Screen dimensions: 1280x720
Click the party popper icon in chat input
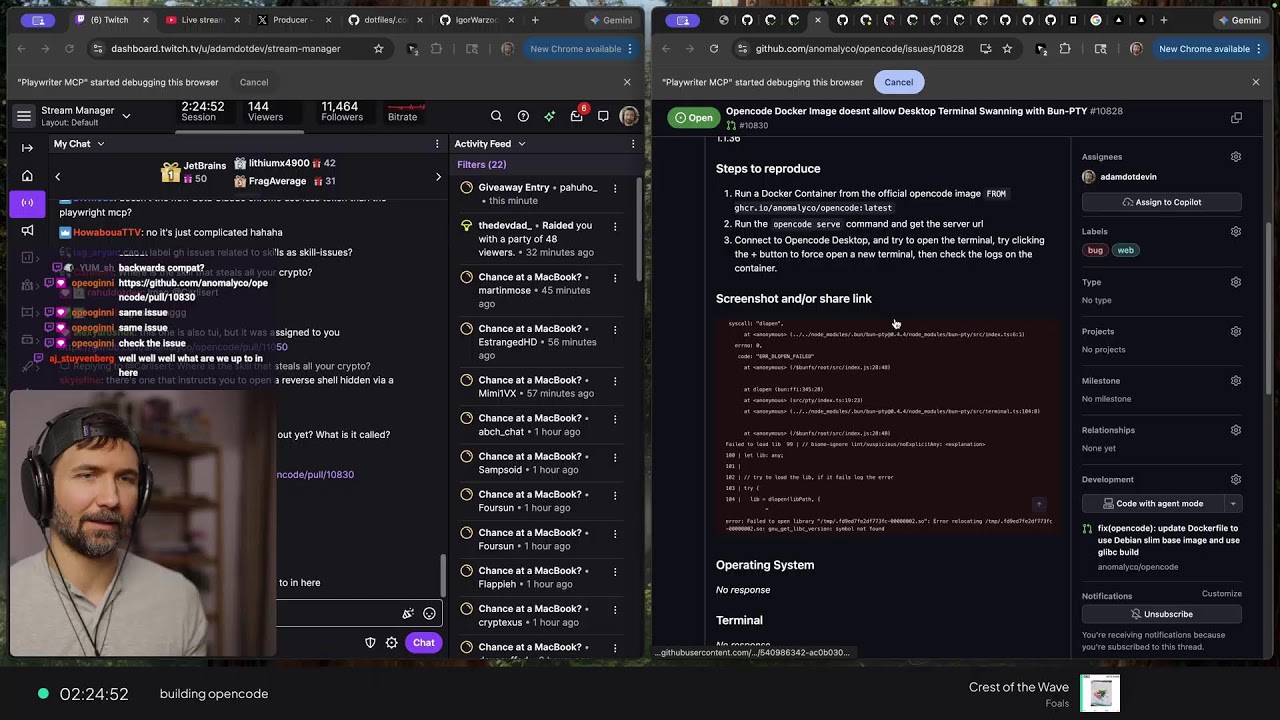pos(408,614)
